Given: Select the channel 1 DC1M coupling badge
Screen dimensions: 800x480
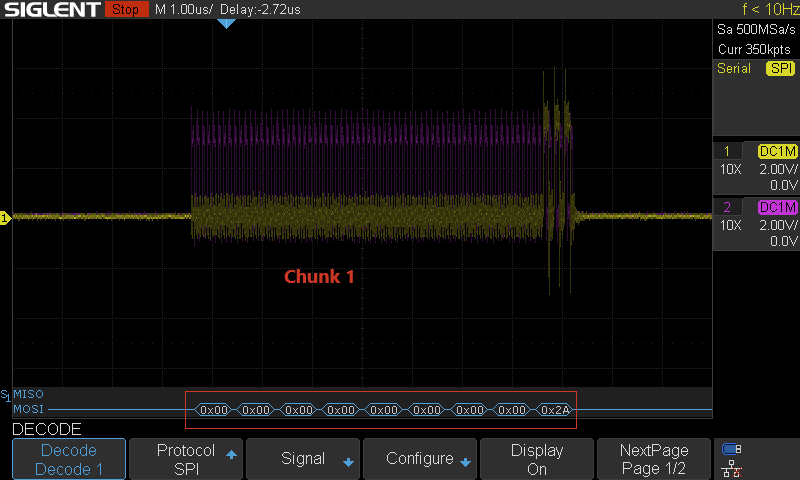Looking at the screenshot, I should point(777,151).
